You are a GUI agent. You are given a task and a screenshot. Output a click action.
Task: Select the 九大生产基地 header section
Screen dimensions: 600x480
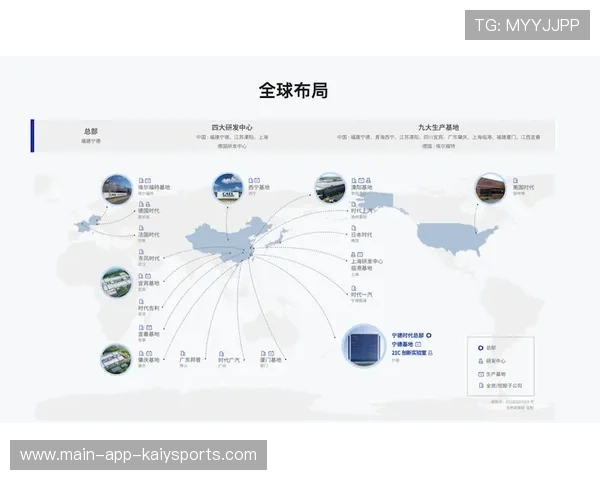pos(439,136)
